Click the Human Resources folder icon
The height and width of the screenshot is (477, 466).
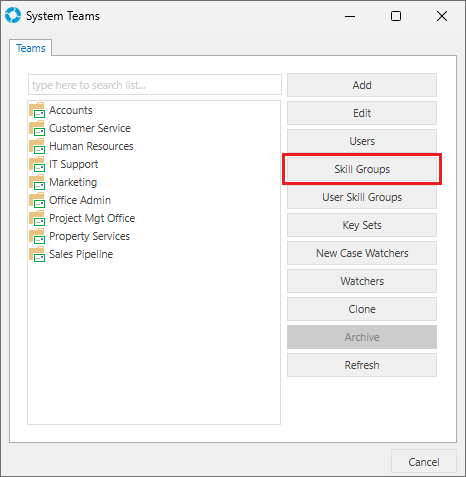coord(37,146)
